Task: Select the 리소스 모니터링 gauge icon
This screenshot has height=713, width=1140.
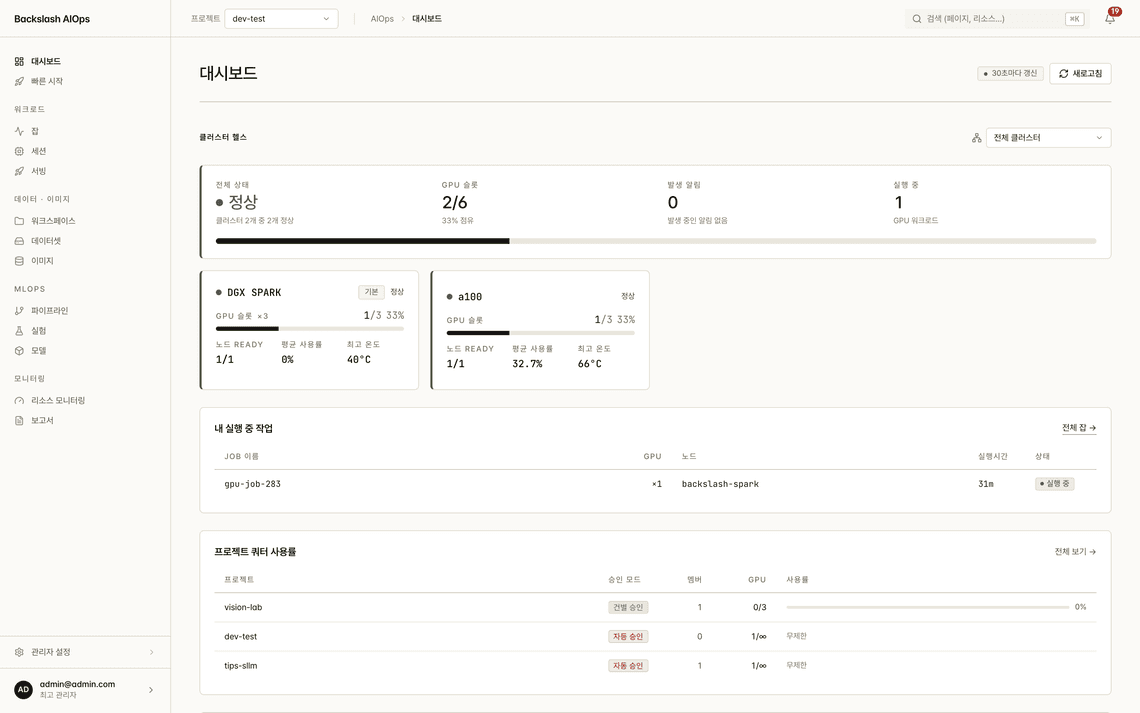Action: [19, 400]
